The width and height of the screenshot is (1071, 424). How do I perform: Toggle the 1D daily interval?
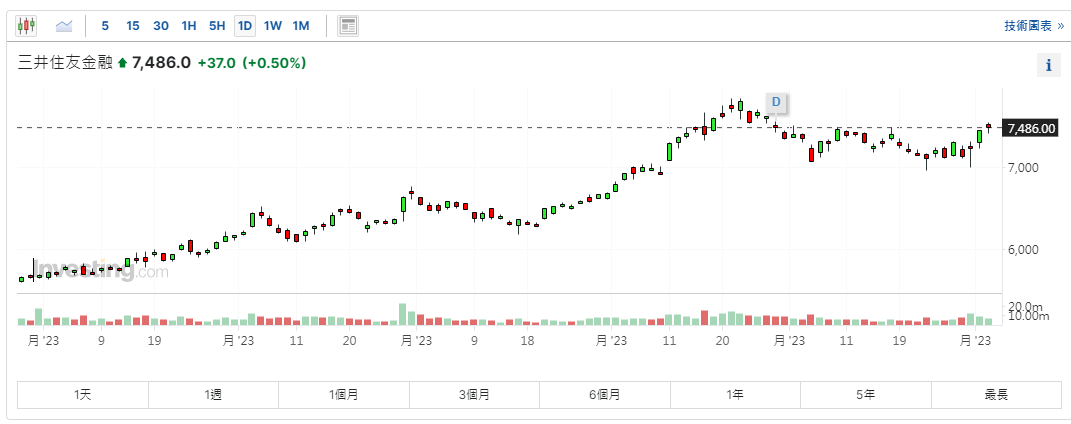point(244,25)
